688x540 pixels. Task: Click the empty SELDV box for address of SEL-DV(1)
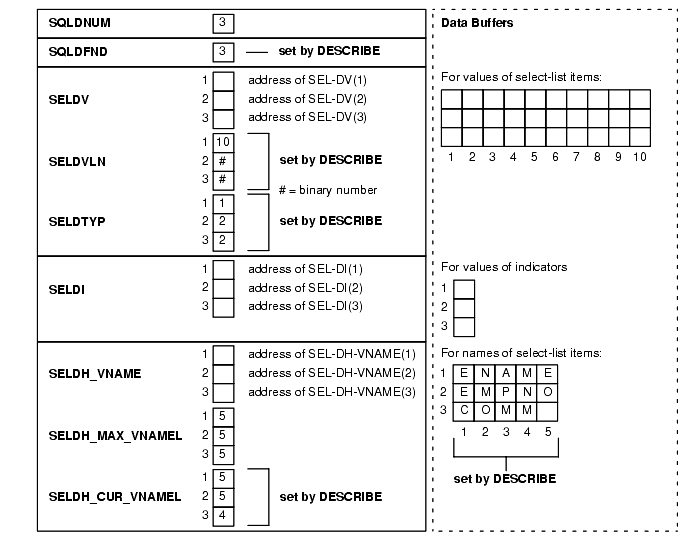pyautogui.click(x=224, y=81)
